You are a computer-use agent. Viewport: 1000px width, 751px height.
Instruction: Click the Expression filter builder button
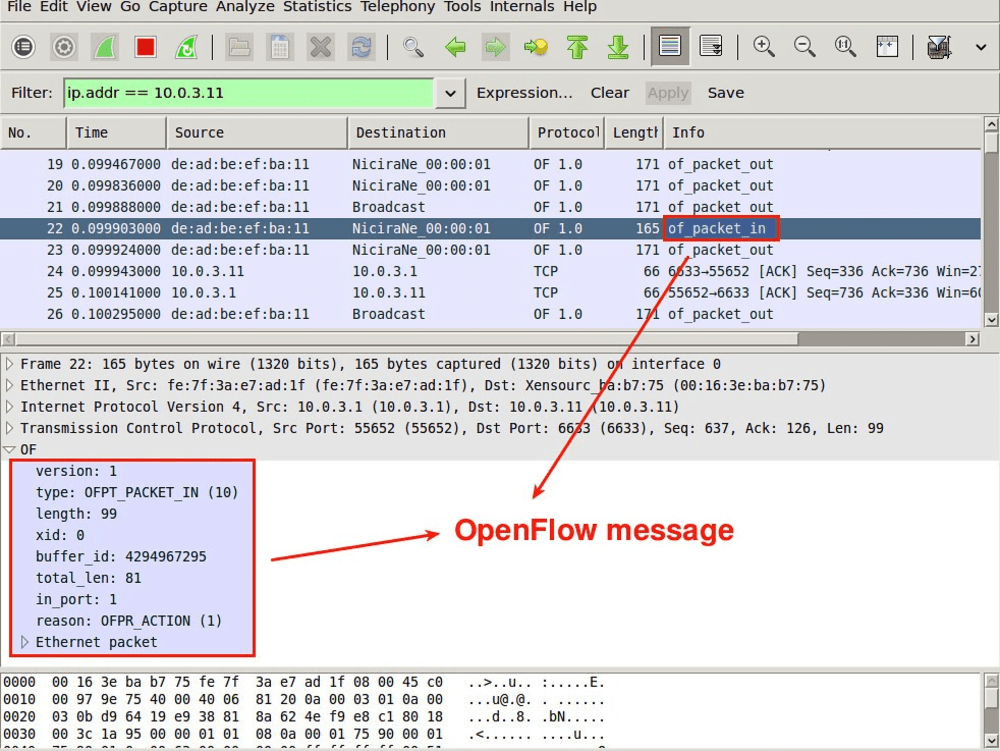click(525, 93)
